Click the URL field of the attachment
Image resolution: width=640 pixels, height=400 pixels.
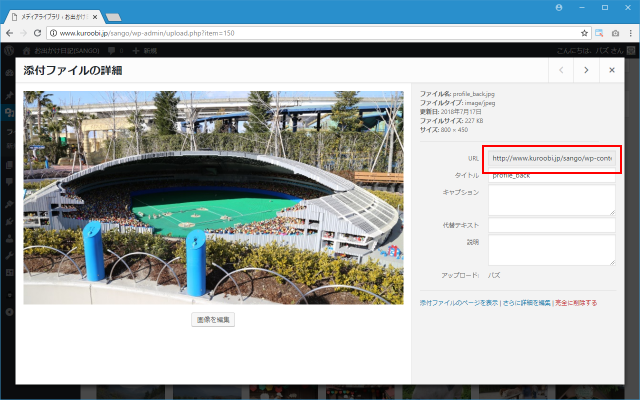tap(552, 158)
